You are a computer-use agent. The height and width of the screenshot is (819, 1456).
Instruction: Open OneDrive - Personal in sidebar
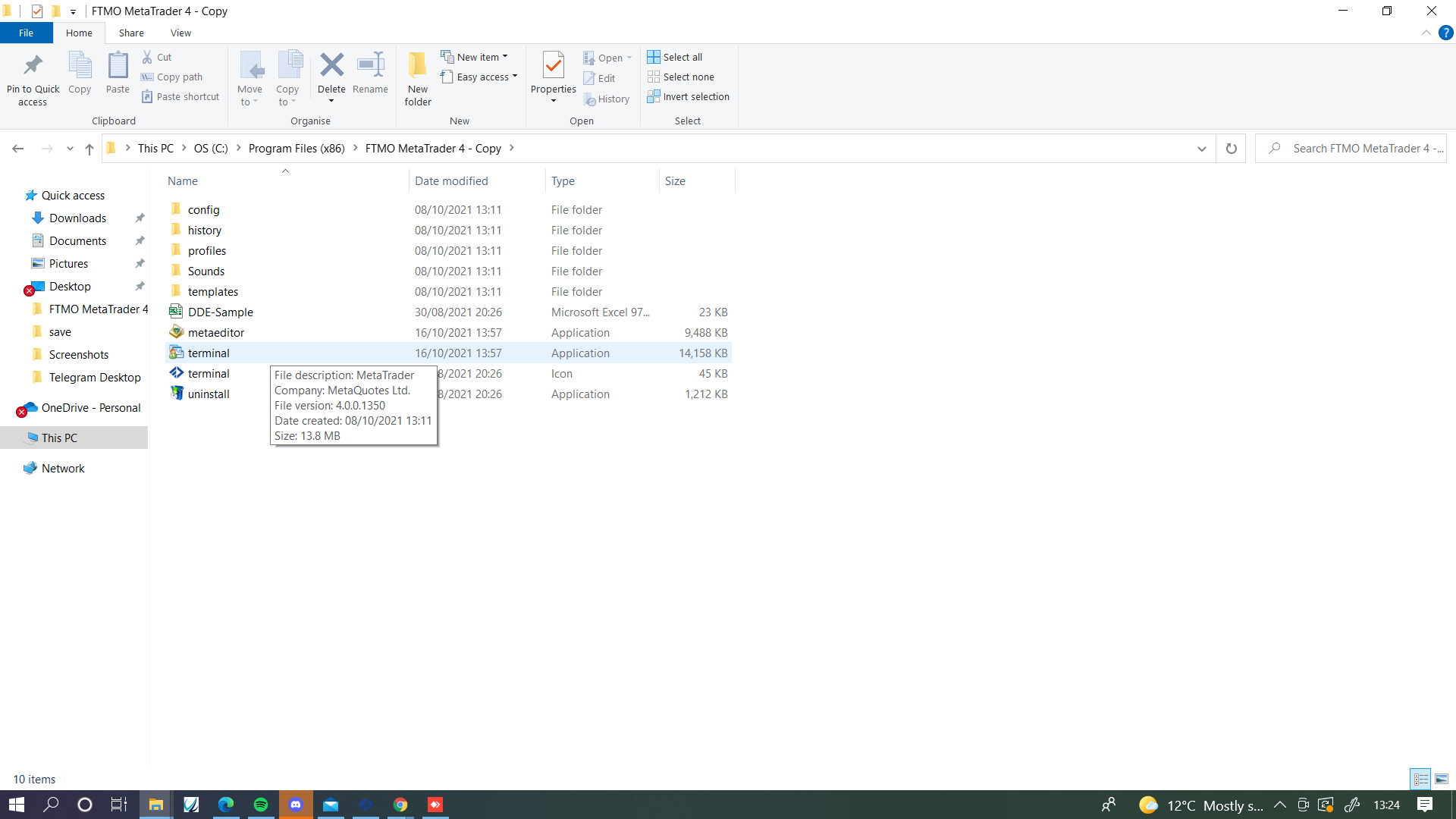[x=91, y=408]
